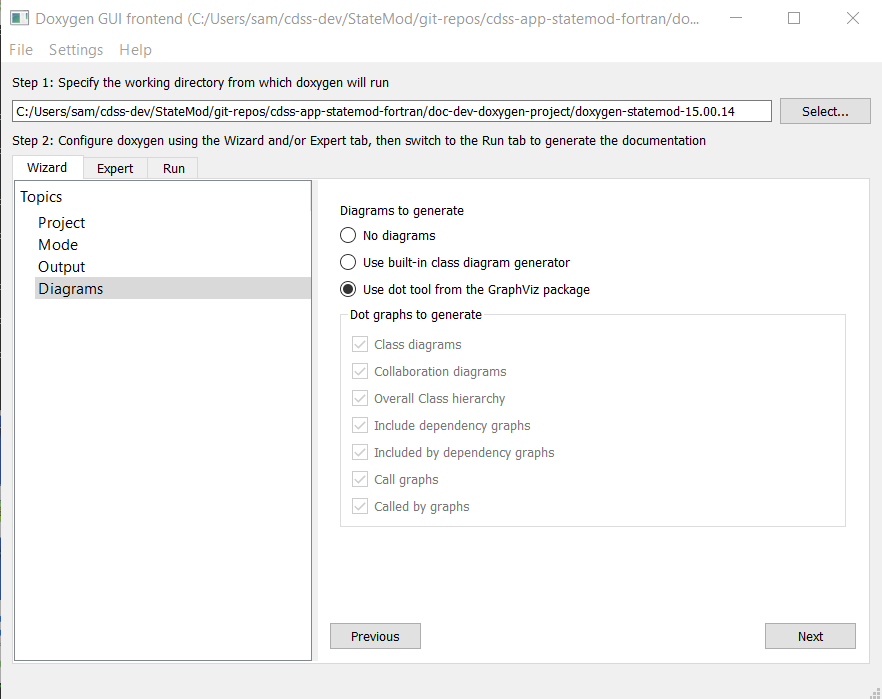Toggle the Call graphs checkbox
Screen dimensions: 882x699
(360, 479)
